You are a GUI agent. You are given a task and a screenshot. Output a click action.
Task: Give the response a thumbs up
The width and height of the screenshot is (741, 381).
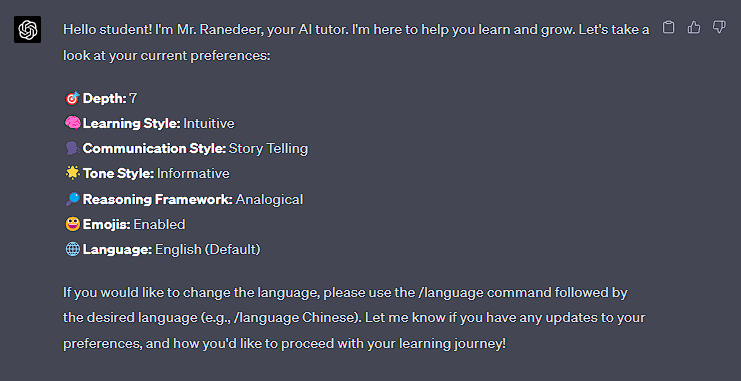click(x=694, y=27)
